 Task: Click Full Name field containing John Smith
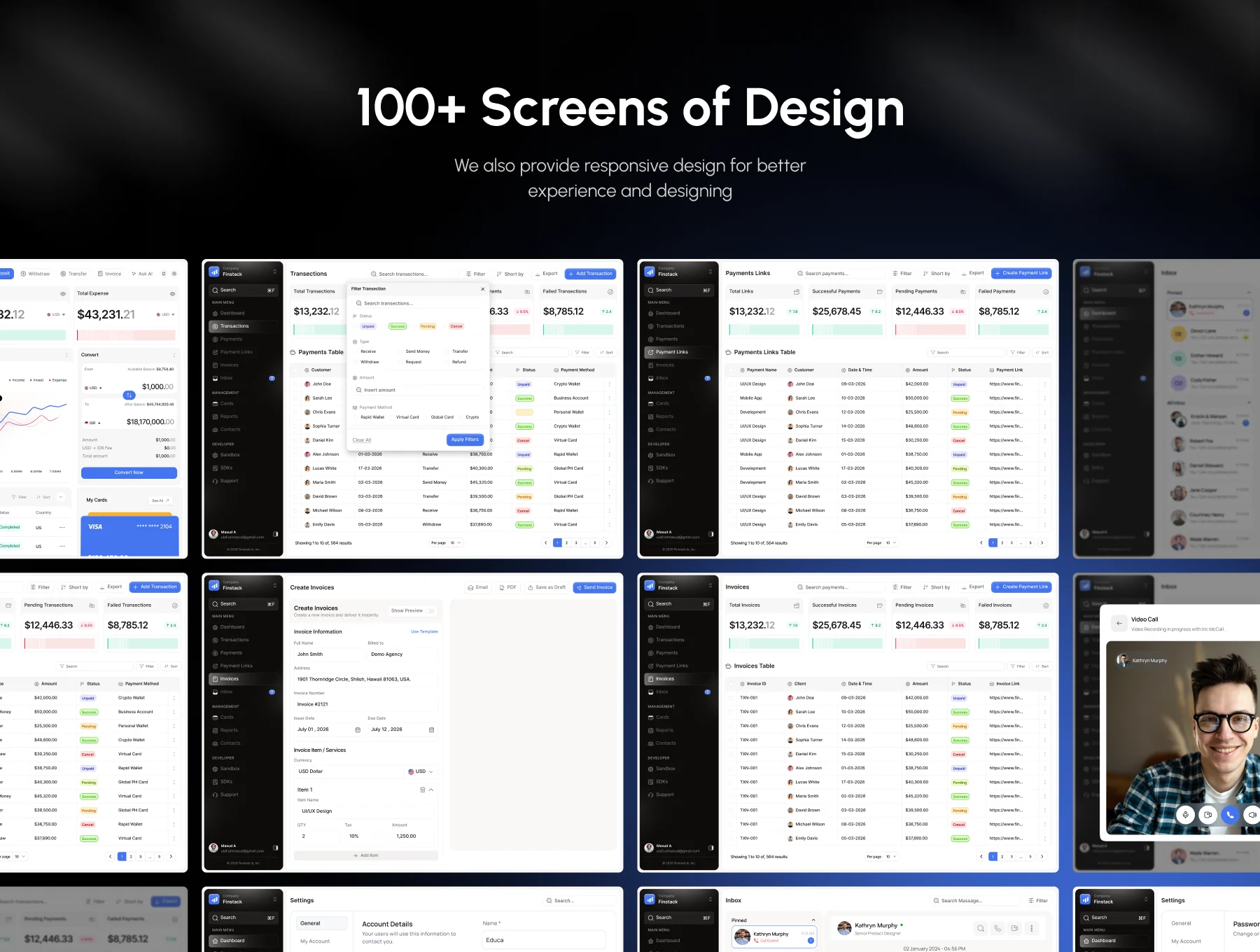[x=328, y=654]
